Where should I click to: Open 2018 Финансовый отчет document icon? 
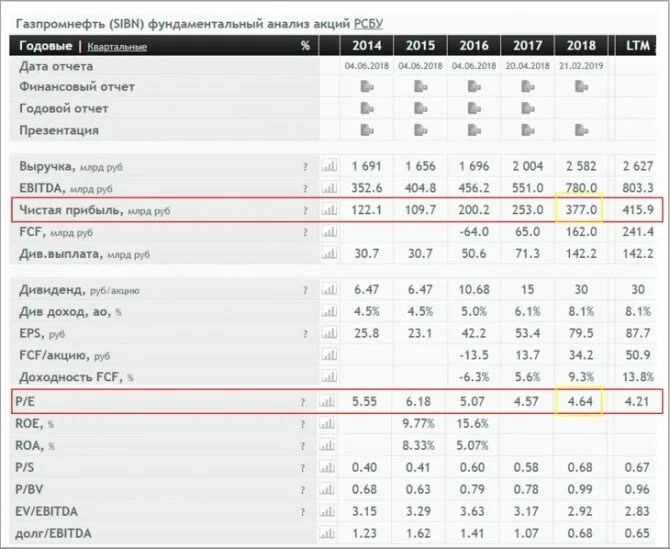581,87
